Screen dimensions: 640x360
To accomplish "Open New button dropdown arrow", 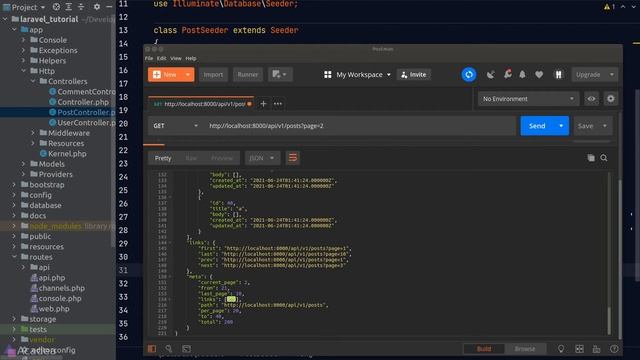I will (187, 75).
